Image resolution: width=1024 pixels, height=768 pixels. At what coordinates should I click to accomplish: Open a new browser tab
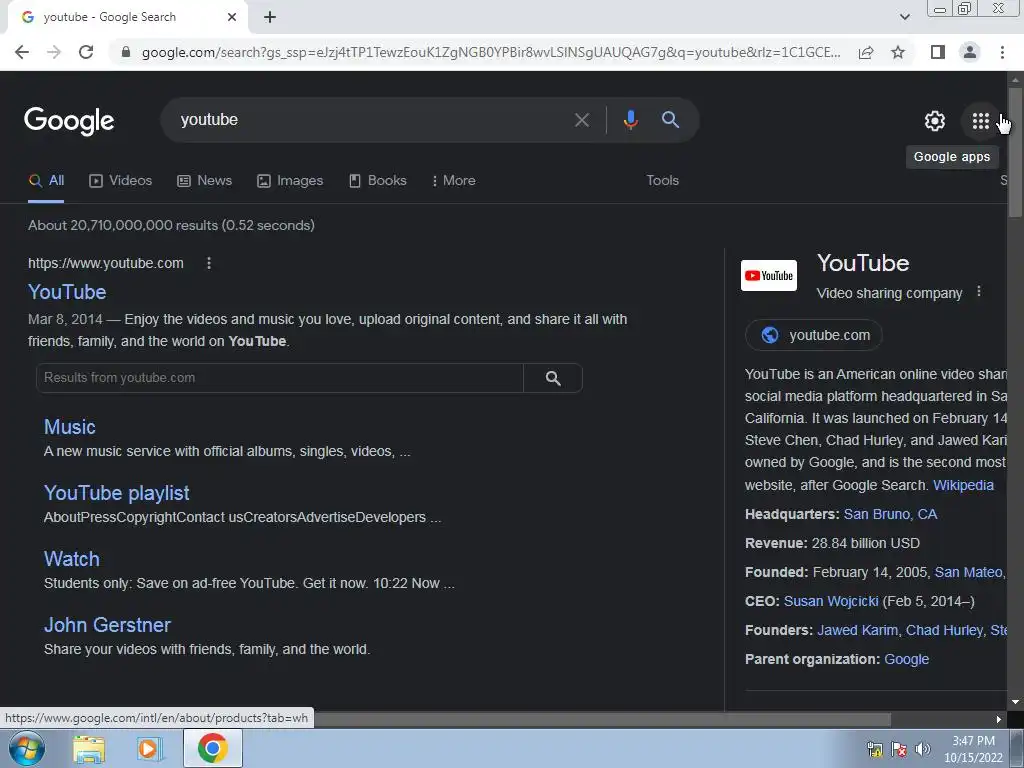click(x=270, y=18)
